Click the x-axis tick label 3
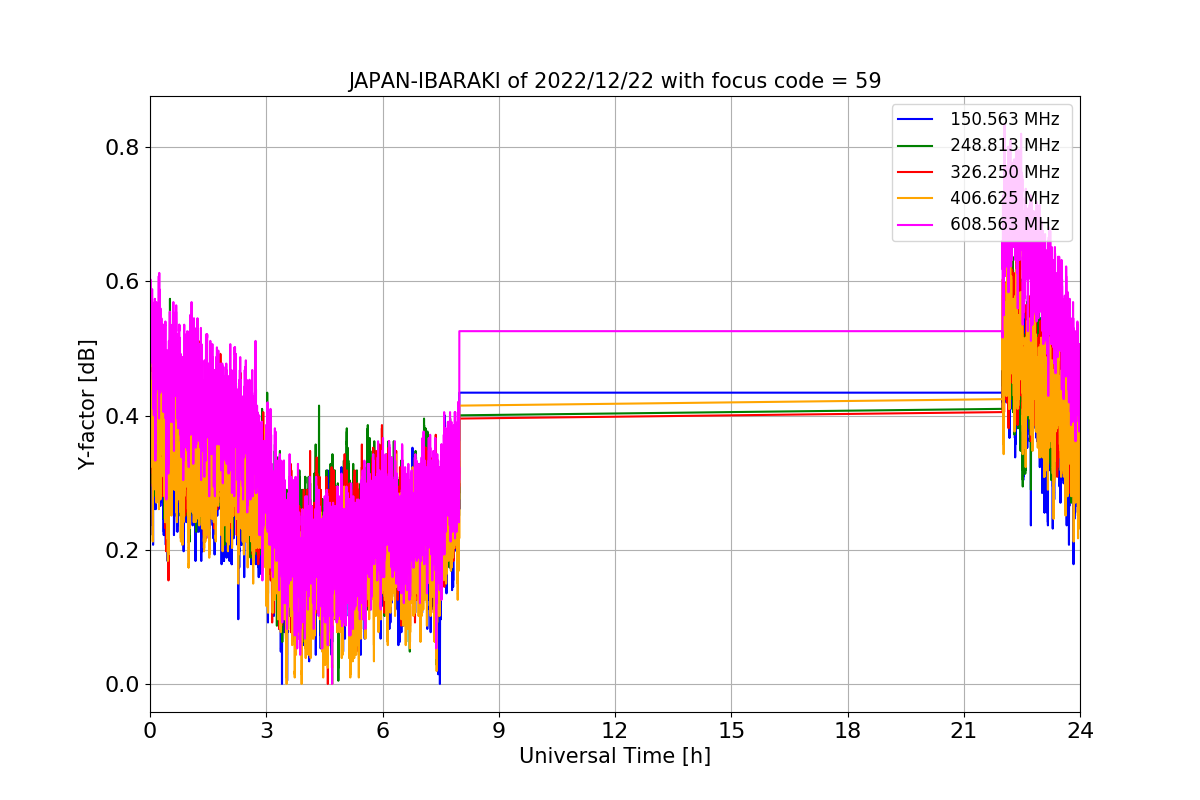This screenshot has width=1200, height=800. [266, 731]
